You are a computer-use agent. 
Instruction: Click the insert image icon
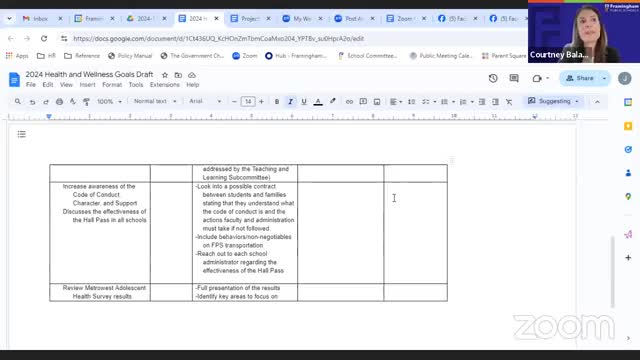coord(377,102)
